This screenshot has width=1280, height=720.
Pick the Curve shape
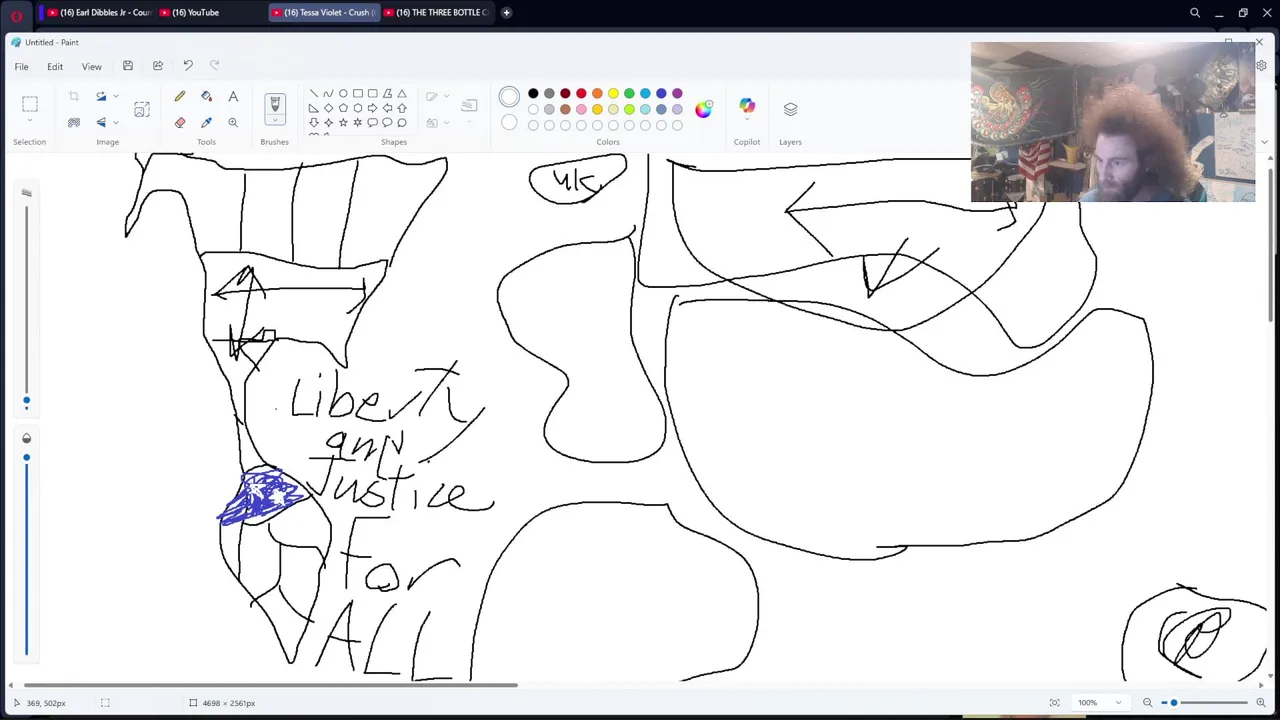click(328, 94)
